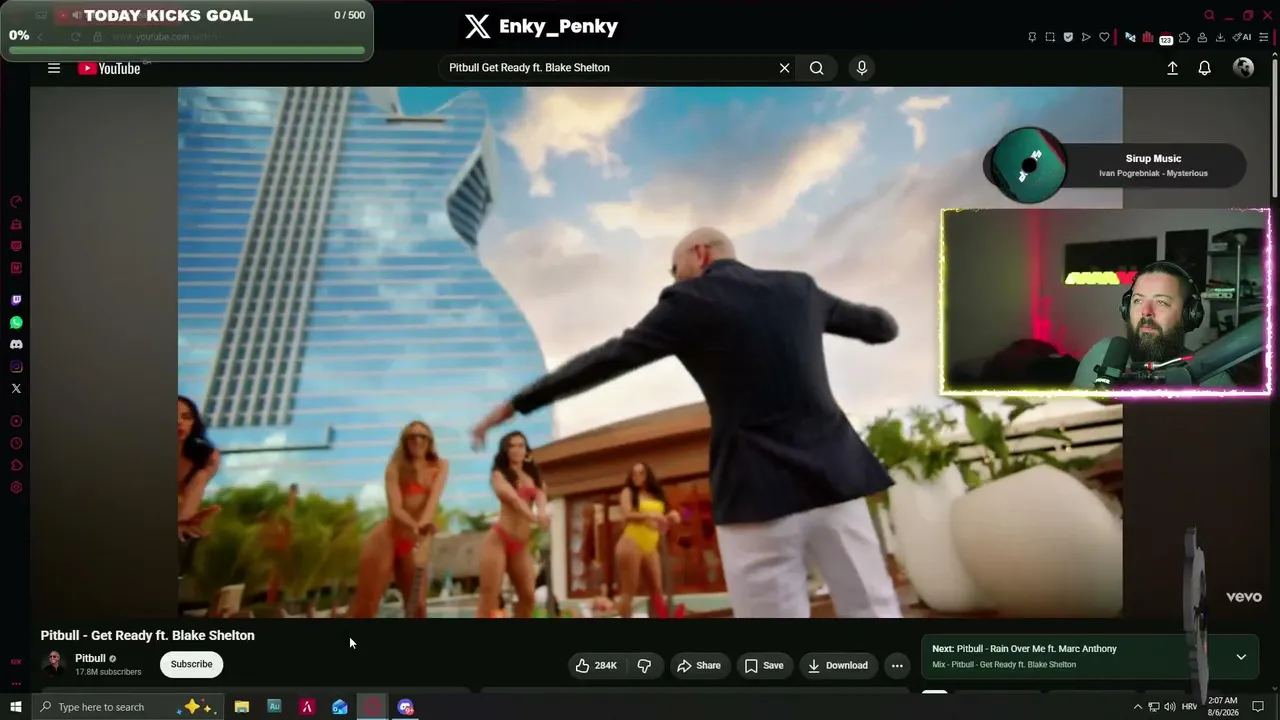The image size is (1280, 720).
Task: Open File Explorer from the taskbar
Action: coord(242,707)
